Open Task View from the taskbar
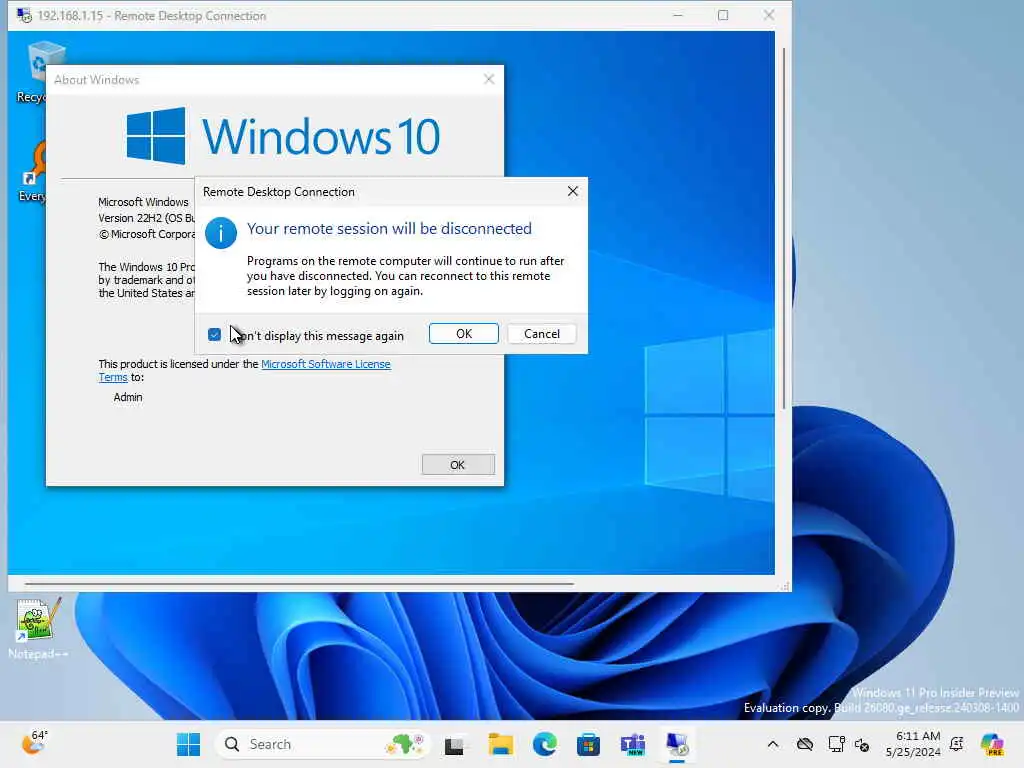This screenshot has height=768, width=1024. tap(455, 744)
